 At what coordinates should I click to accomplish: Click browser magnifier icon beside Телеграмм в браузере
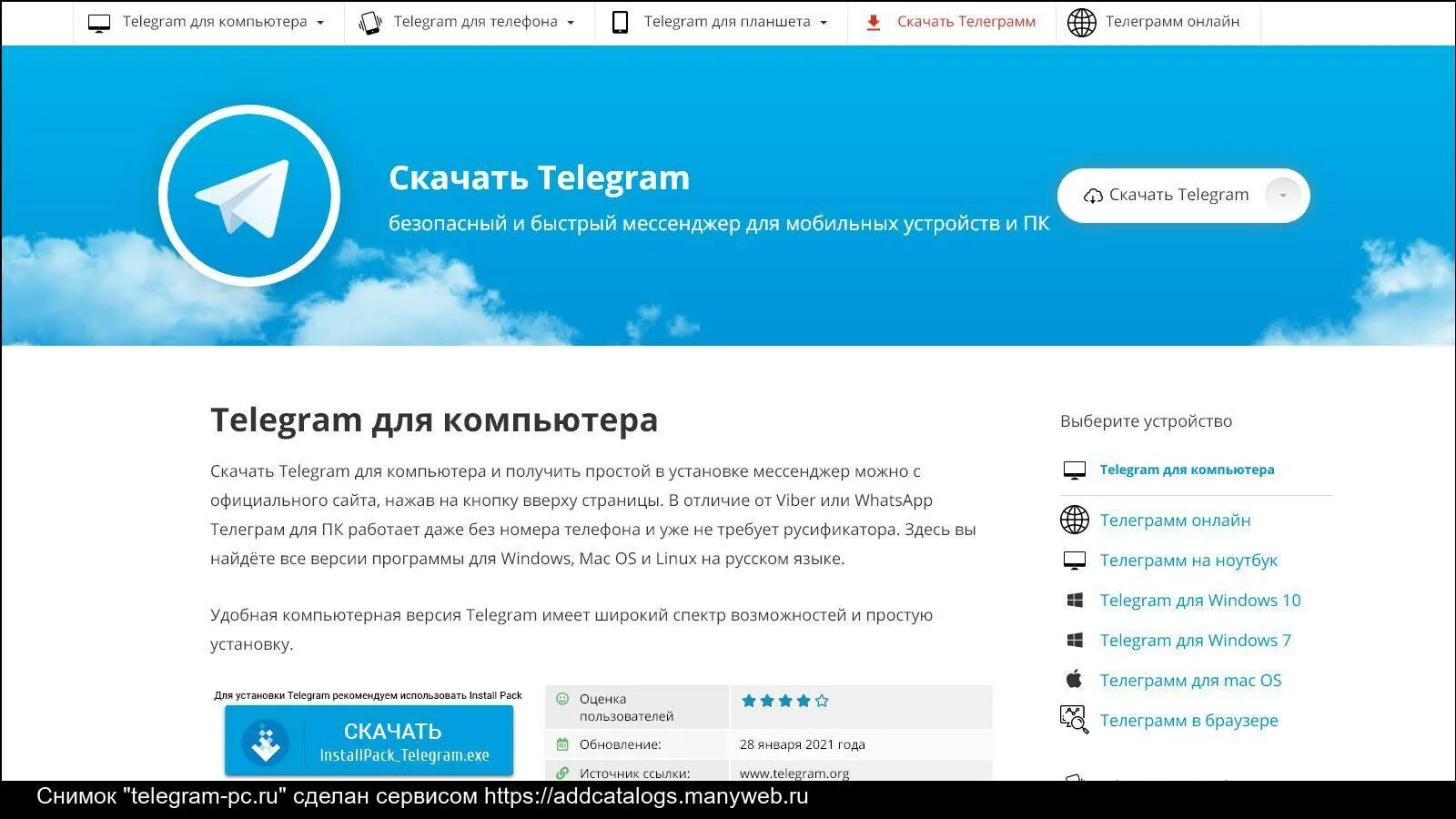(x=1075, y=720)
